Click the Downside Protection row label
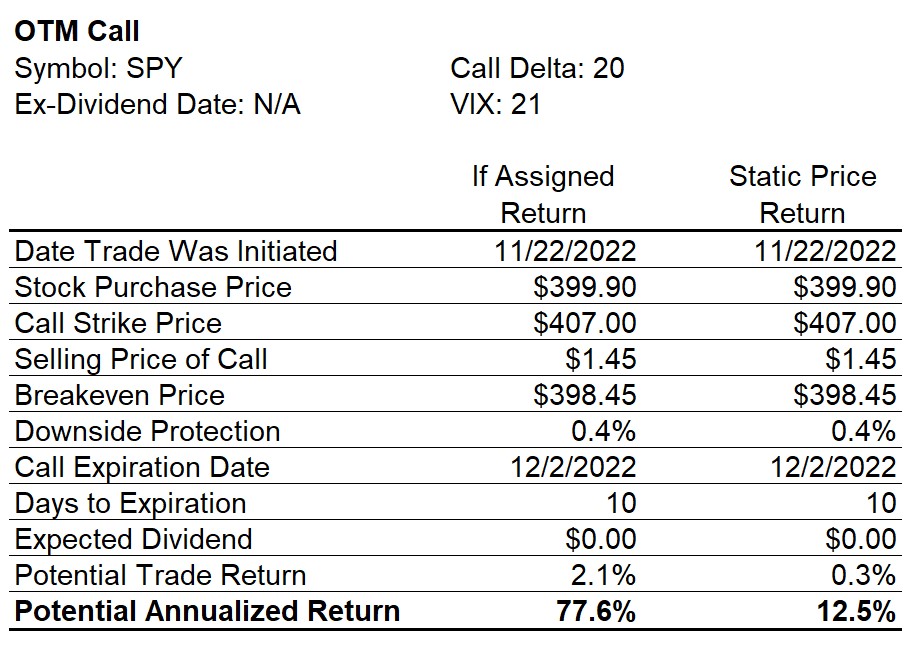The width and height of the screenshot is (916, 650). point(147,432)
